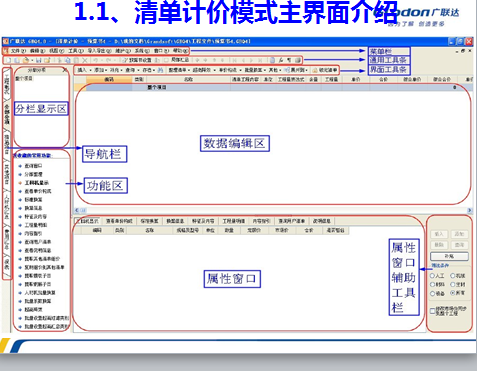Click left arrow of horizontal scrollbar

point(77,210)
